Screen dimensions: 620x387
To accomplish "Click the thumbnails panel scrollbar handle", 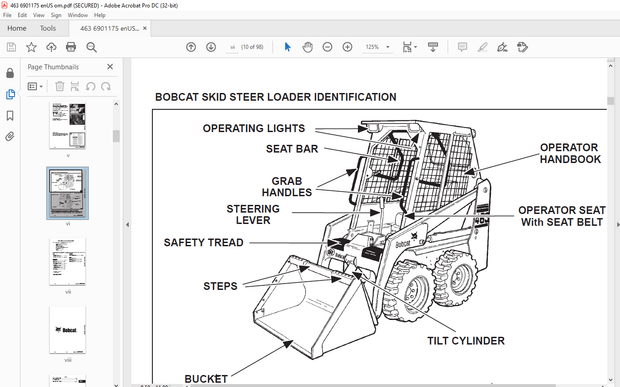I will coord(116,136).
